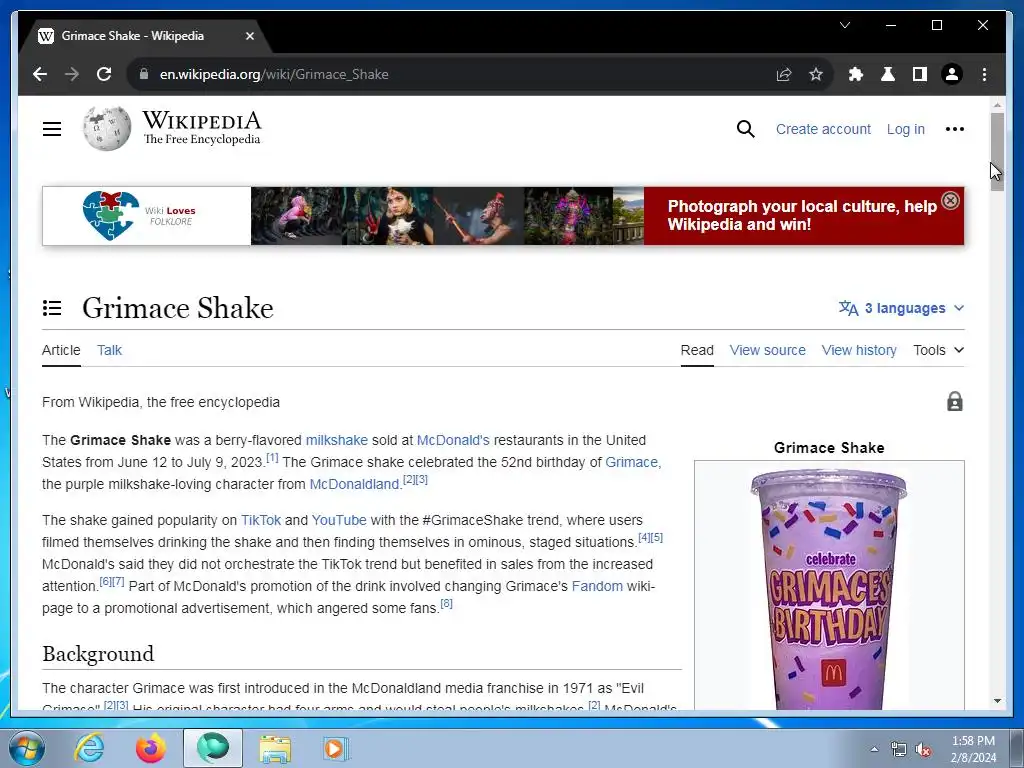Image resolution: width=1024 pixels, height=768 pixels.
Task: Share this page via share icon
Action: 784,74
